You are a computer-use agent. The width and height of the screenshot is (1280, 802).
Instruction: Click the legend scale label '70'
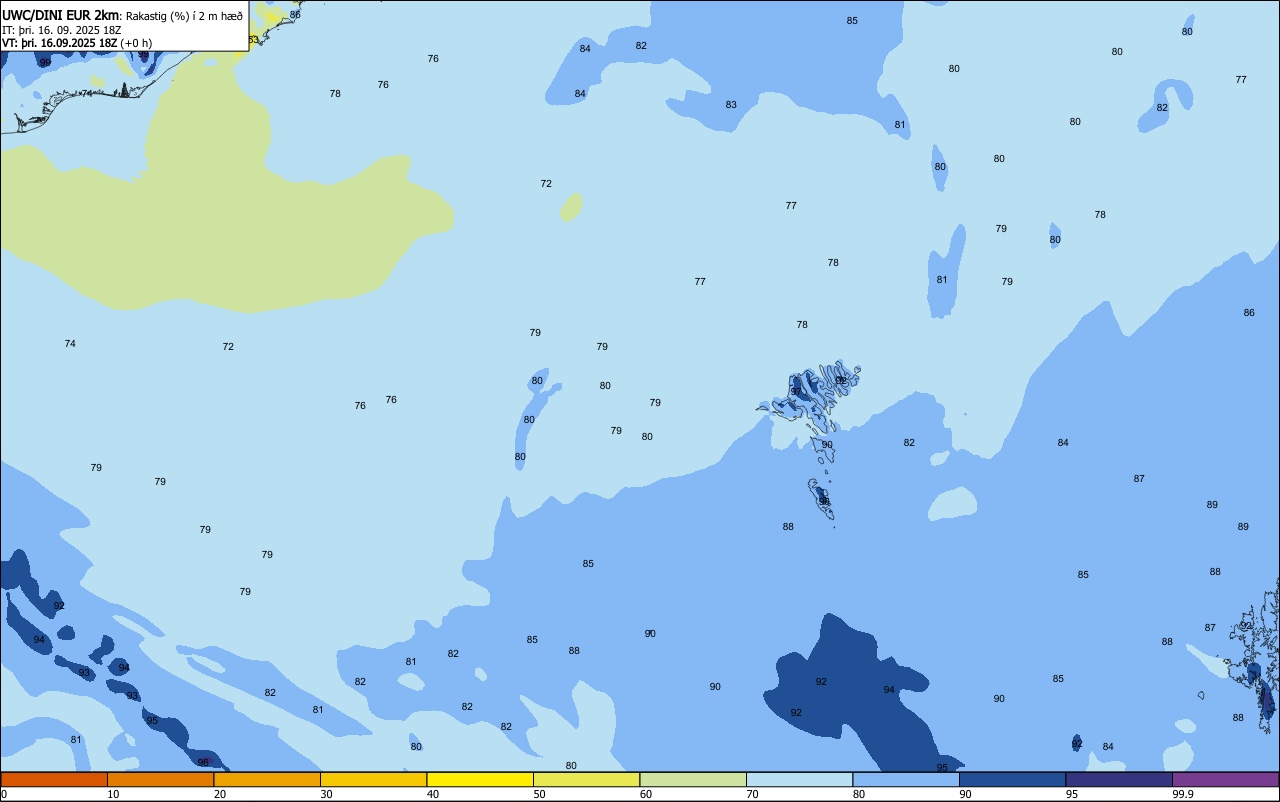752,794
